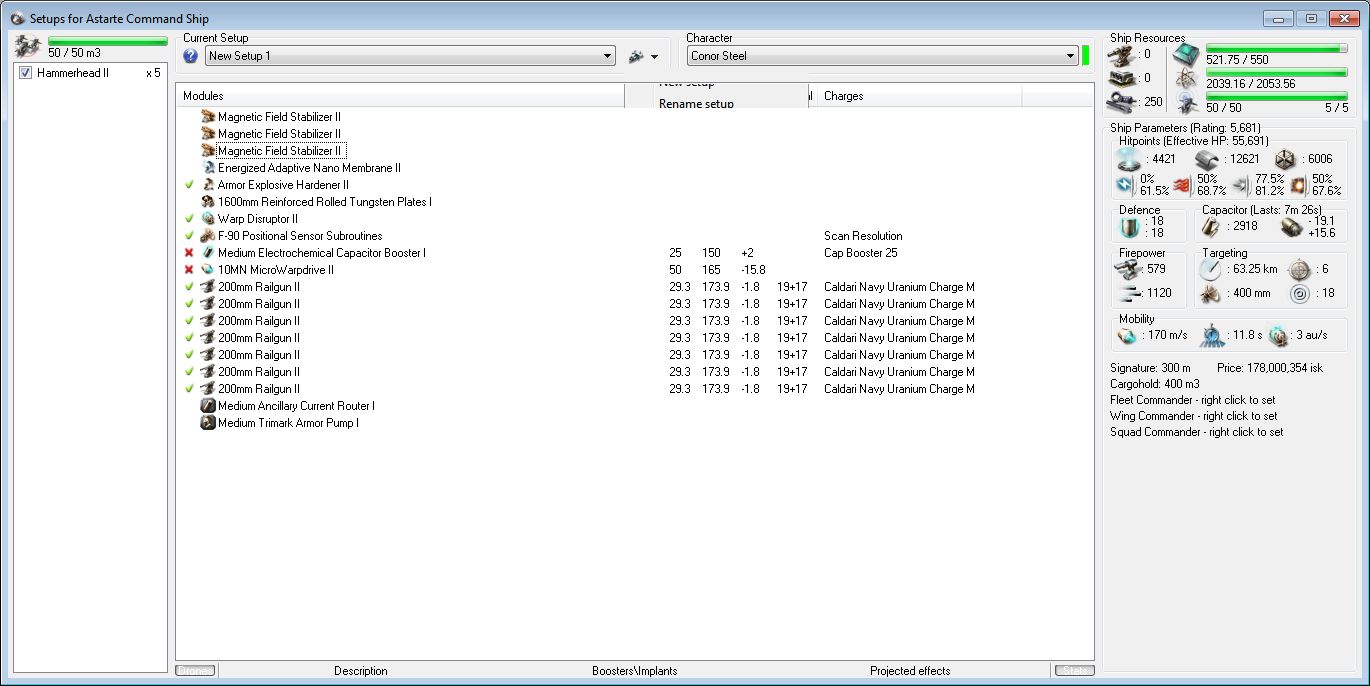Click the turret hardpoints icon
This screenshot has height=686, width=1370.
click(1121, 54)
